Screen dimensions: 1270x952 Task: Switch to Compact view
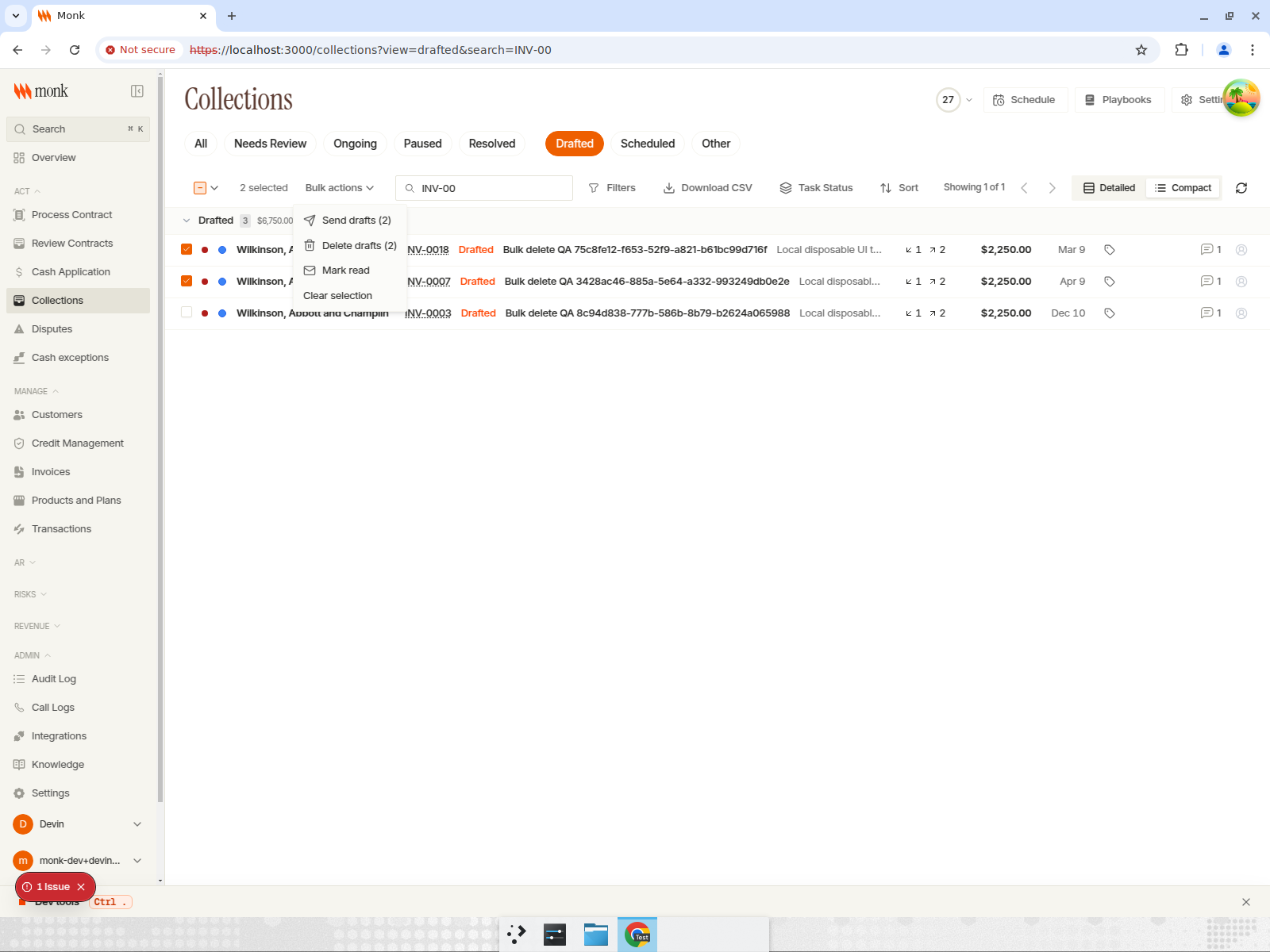click(1183, 188)
